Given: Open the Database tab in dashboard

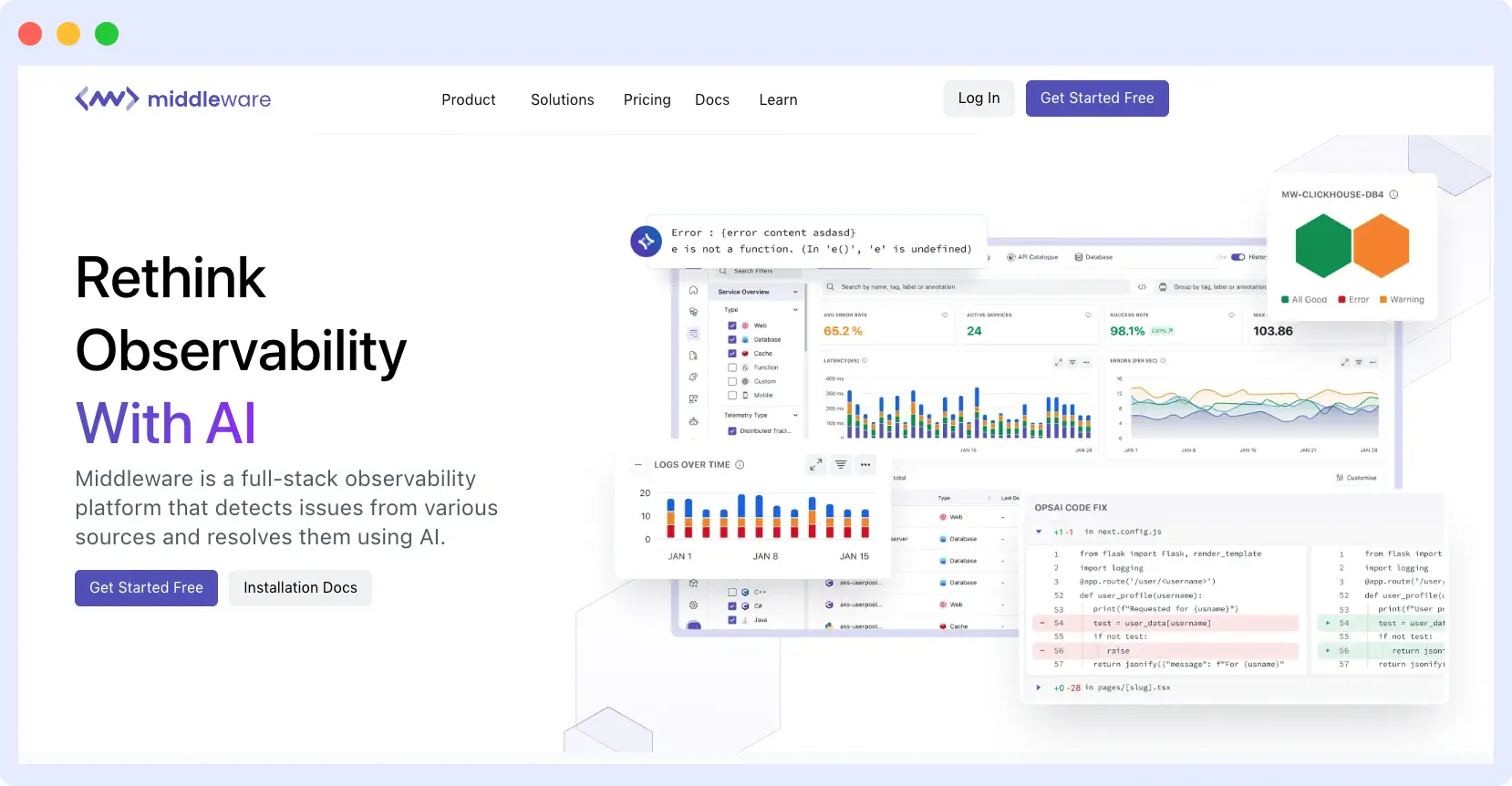Looking at the screenshot, I should pos(1093,257).
